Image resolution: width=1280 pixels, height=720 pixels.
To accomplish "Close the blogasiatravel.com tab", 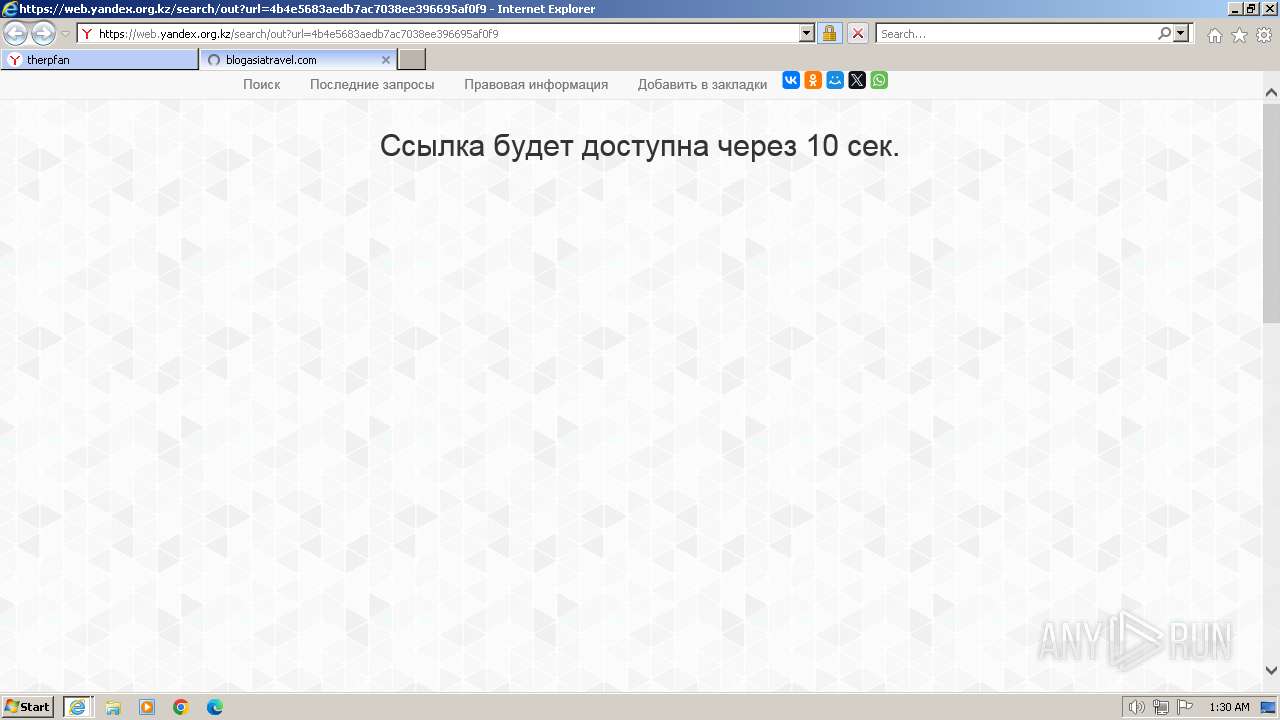I will tap(386, 60).
